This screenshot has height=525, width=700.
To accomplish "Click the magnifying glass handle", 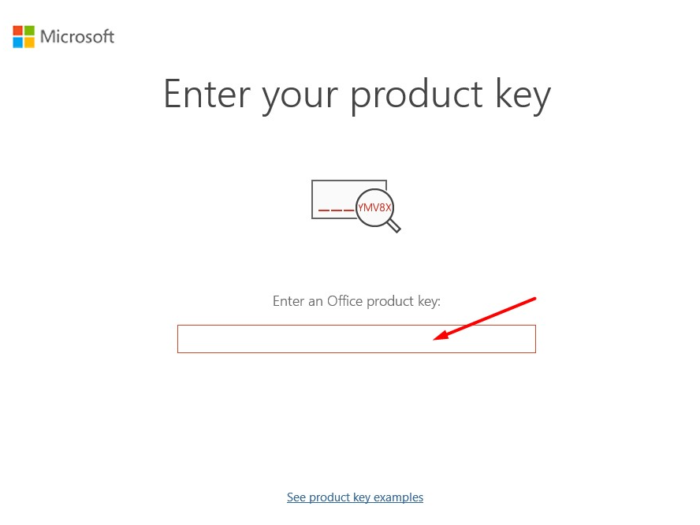I will tap(394, 227).
